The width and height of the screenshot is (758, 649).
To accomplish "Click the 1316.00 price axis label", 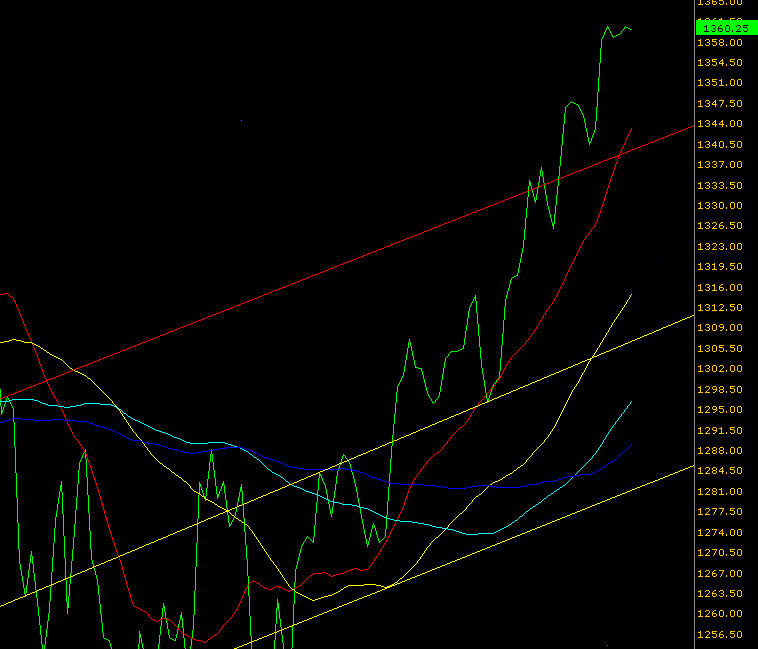I will [720, 288].
